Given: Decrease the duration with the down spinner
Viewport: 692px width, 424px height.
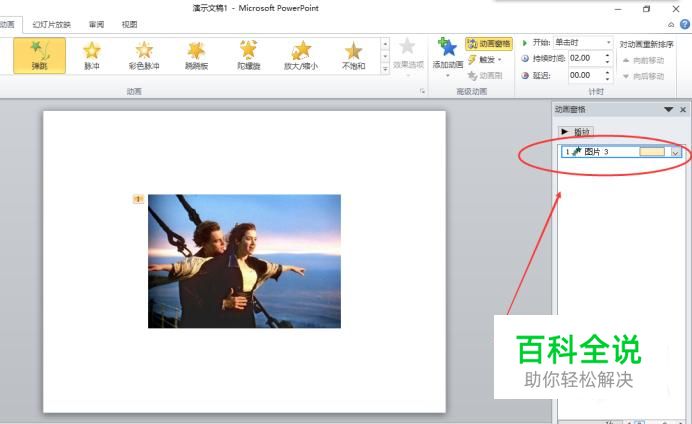Looking at the screenshot, I should click(608, 61).
